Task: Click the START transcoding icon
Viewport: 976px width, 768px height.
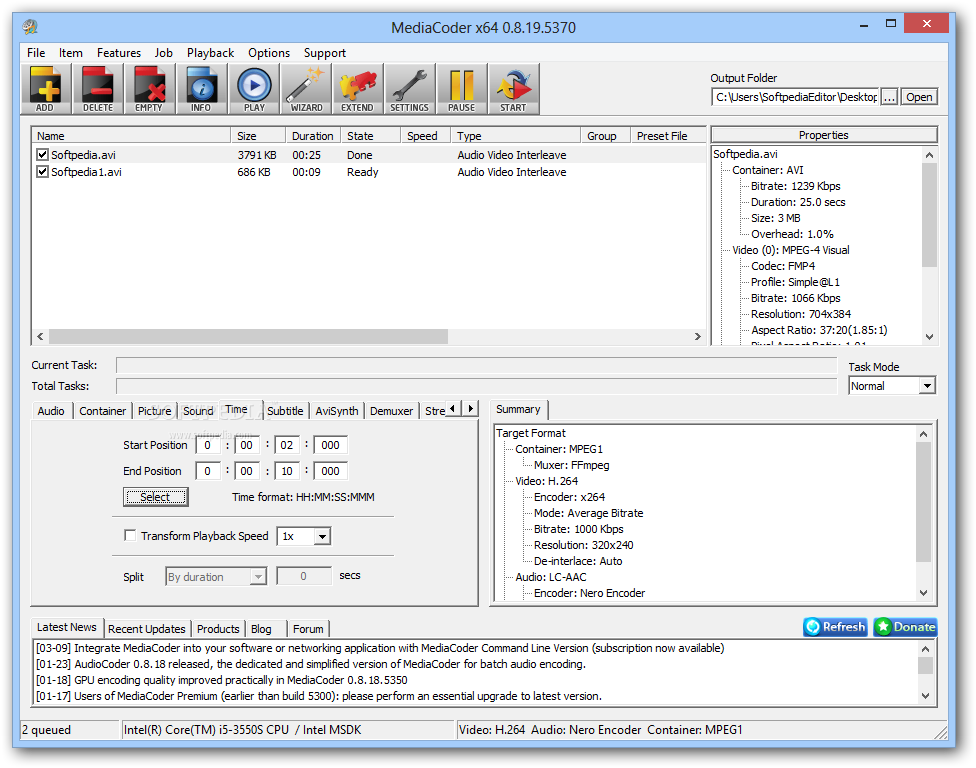Action: [x=514, y=89]
